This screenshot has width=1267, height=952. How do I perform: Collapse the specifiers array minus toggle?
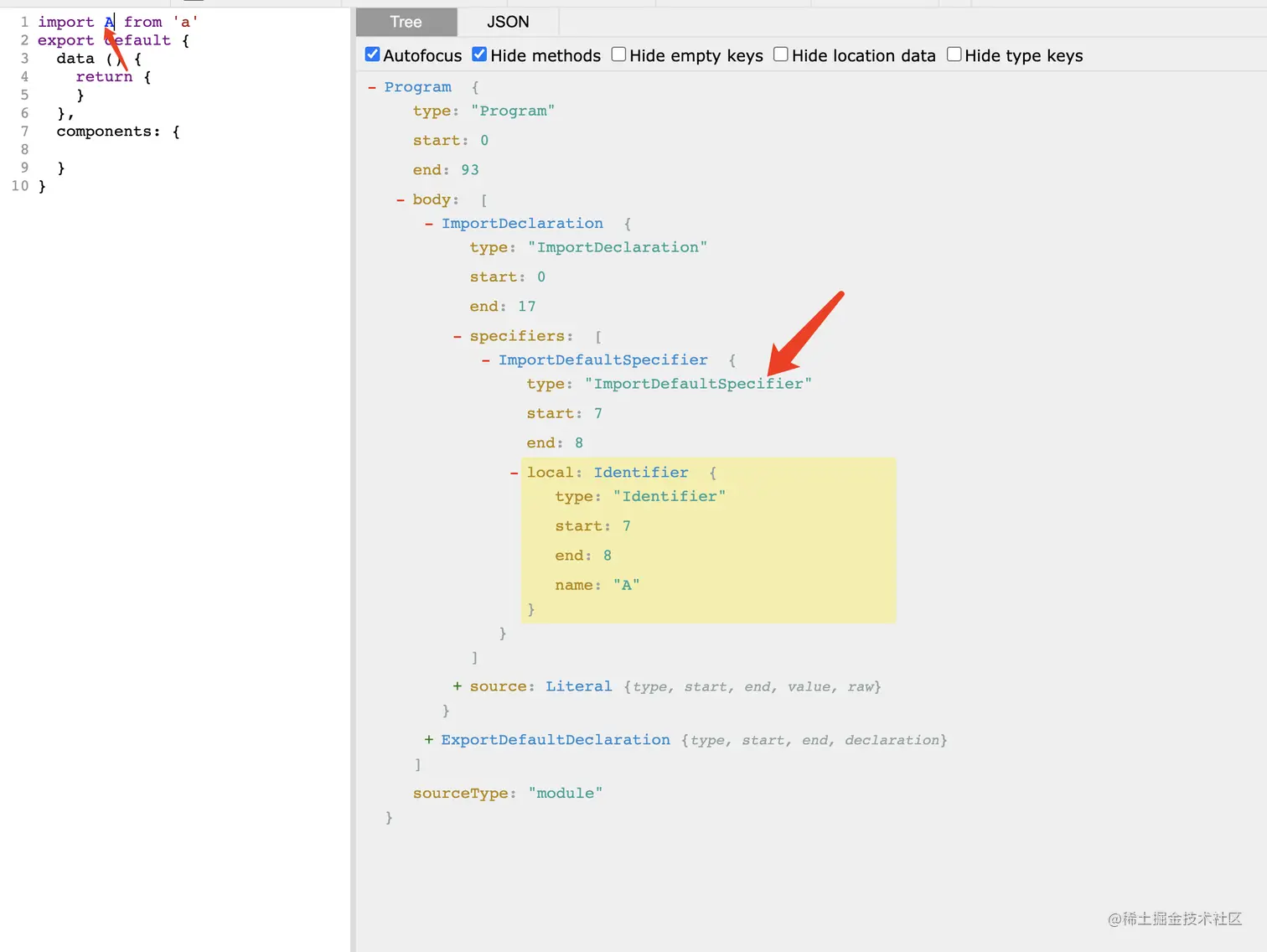pos(458,336)
